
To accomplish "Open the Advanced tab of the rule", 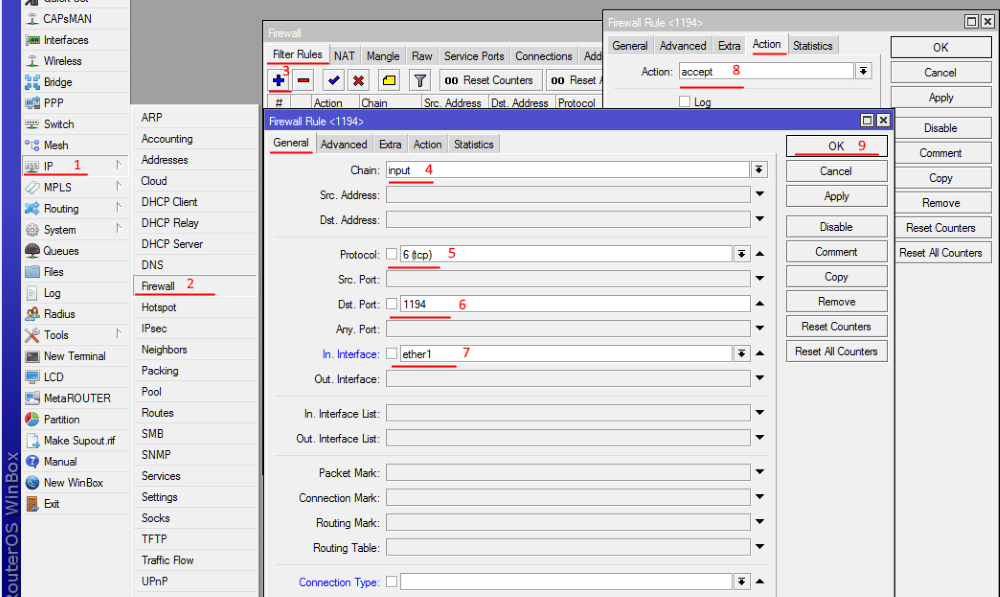I will [x=343, y=144].
